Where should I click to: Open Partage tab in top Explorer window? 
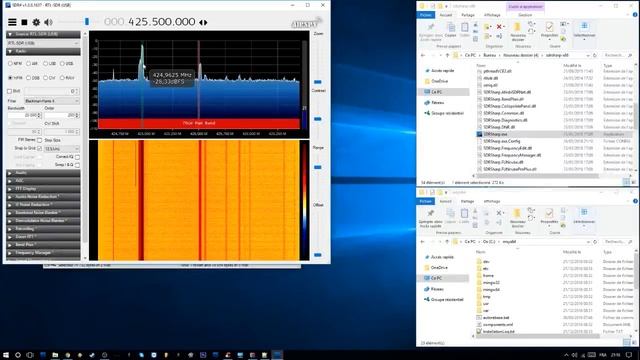(x=468, y=15)
